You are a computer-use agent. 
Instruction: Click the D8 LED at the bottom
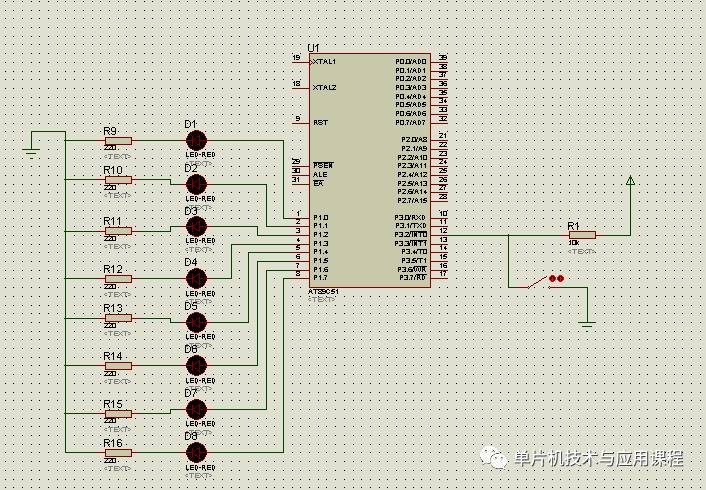click(x=196, y=452)
